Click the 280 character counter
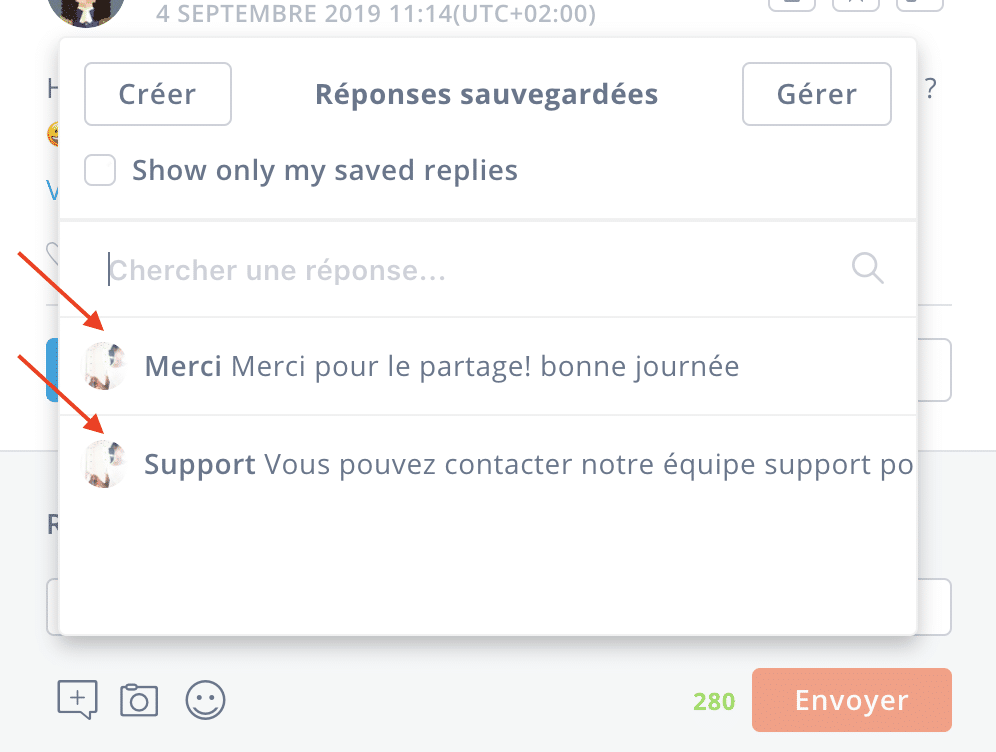 coord(714,702)
